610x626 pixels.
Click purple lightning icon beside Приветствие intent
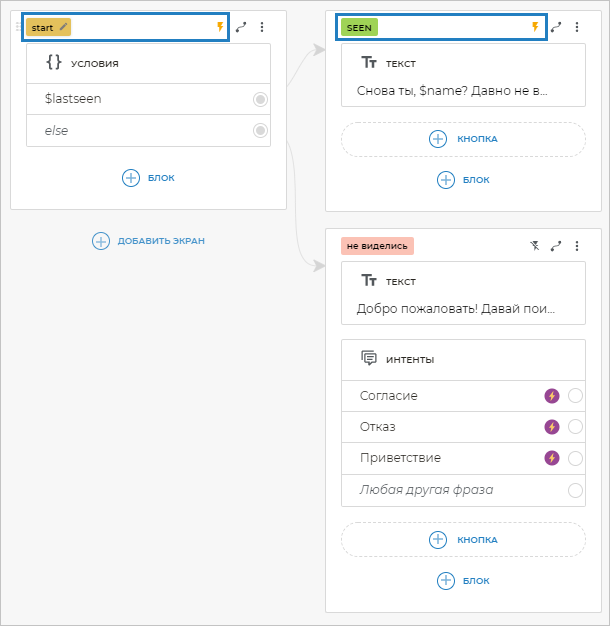tap(551, 458)
